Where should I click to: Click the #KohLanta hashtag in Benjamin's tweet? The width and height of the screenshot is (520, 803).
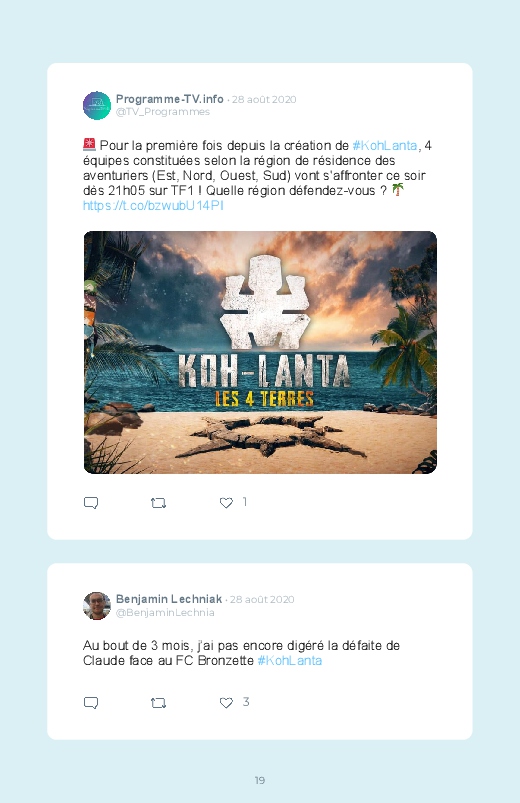(289, 661)
